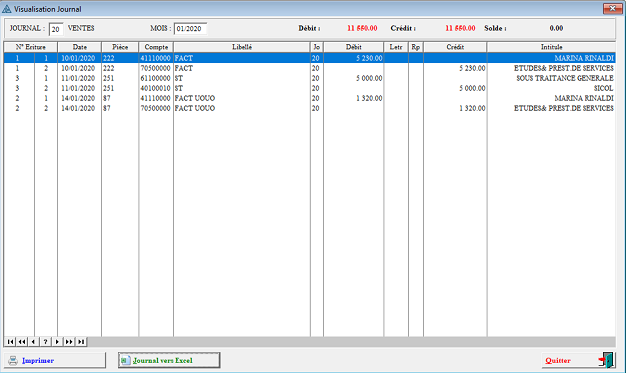The image size is (626, 373).
Task: Click the app icon in title bar
Action: 7,9
